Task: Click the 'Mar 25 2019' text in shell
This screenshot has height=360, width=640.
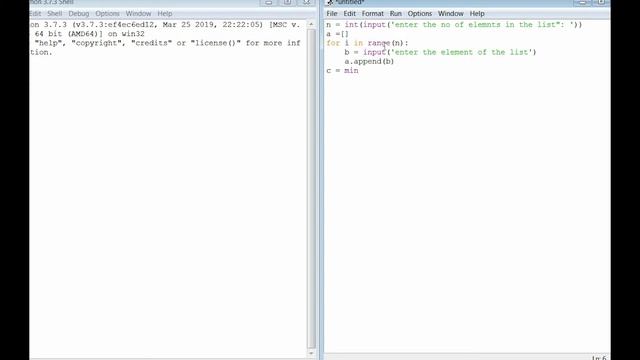Action: pos(190,24)
